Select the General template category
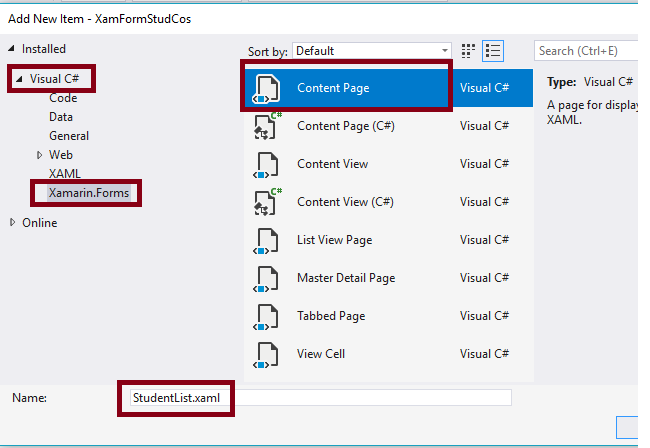This screenshot has width=650, height=448. pos(69,136)
